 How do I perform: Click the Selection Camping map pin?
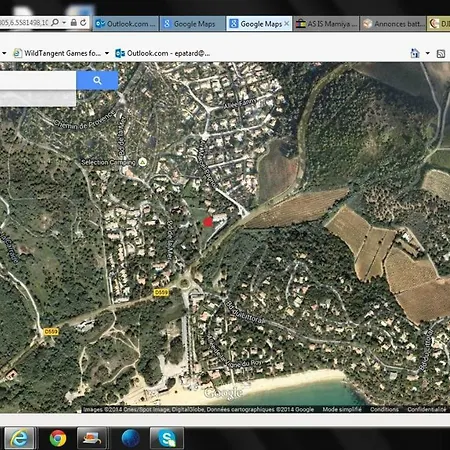143,162
